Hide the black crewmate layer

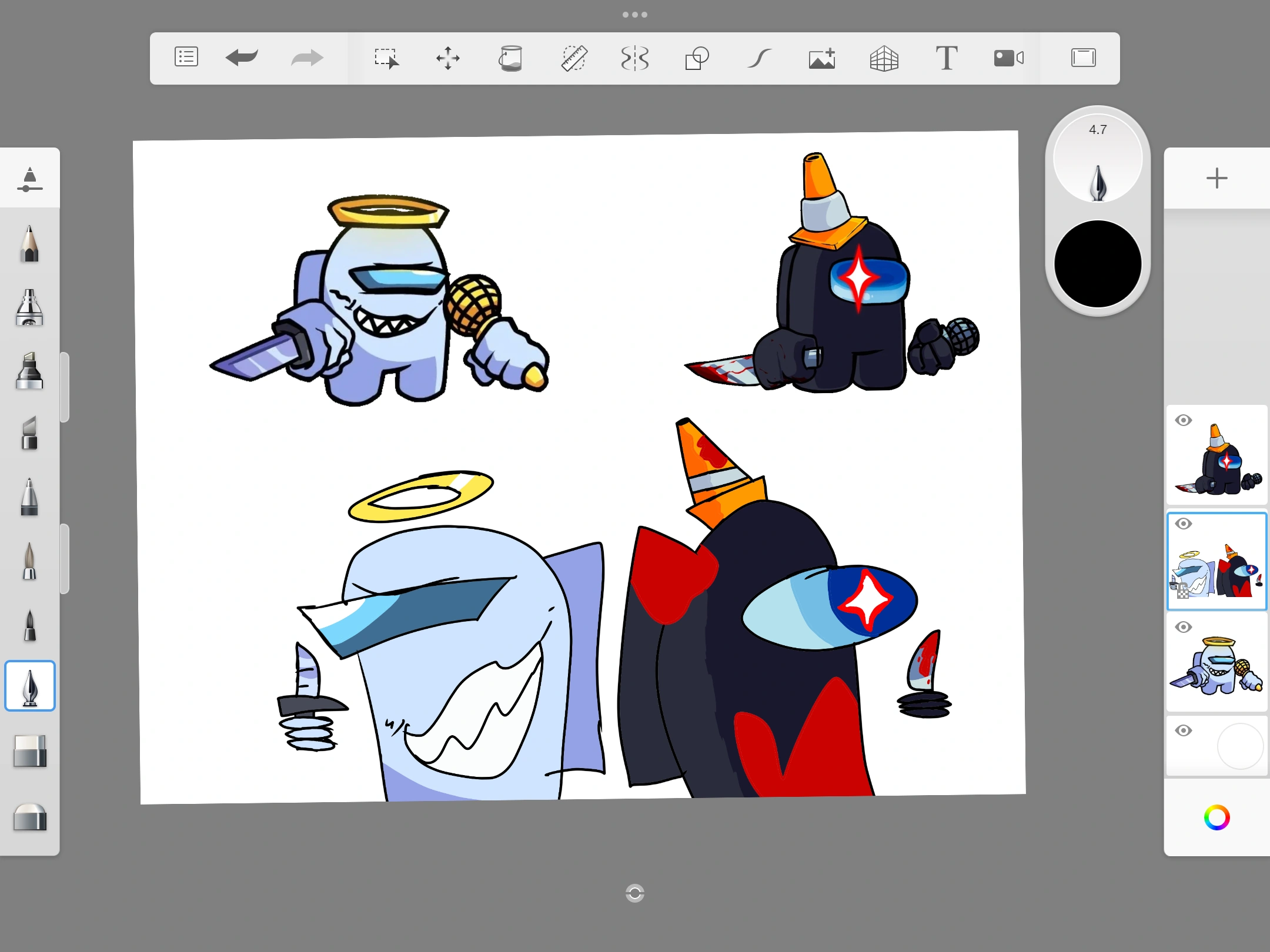tap(1185, 420)
